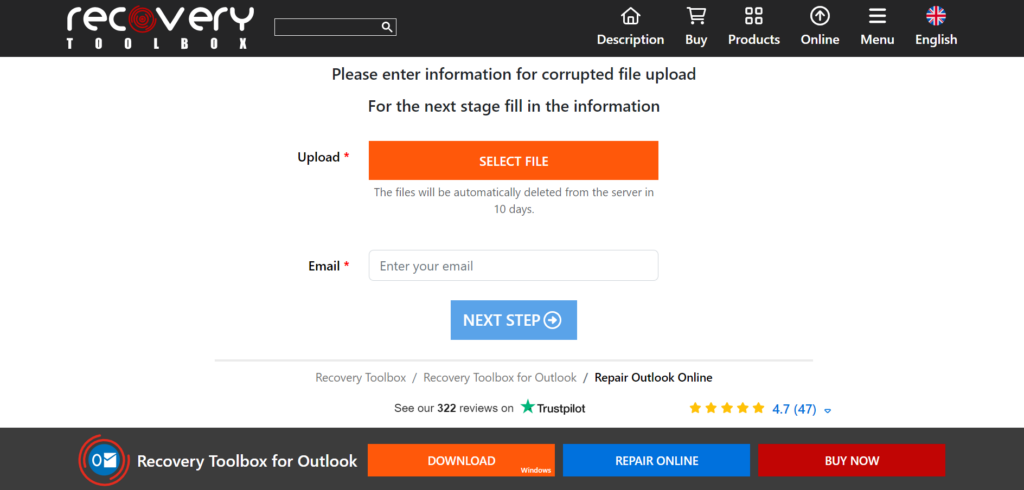Click the Enter your email field
This screenshot has width=1024, height=490.
coord(513,266)
